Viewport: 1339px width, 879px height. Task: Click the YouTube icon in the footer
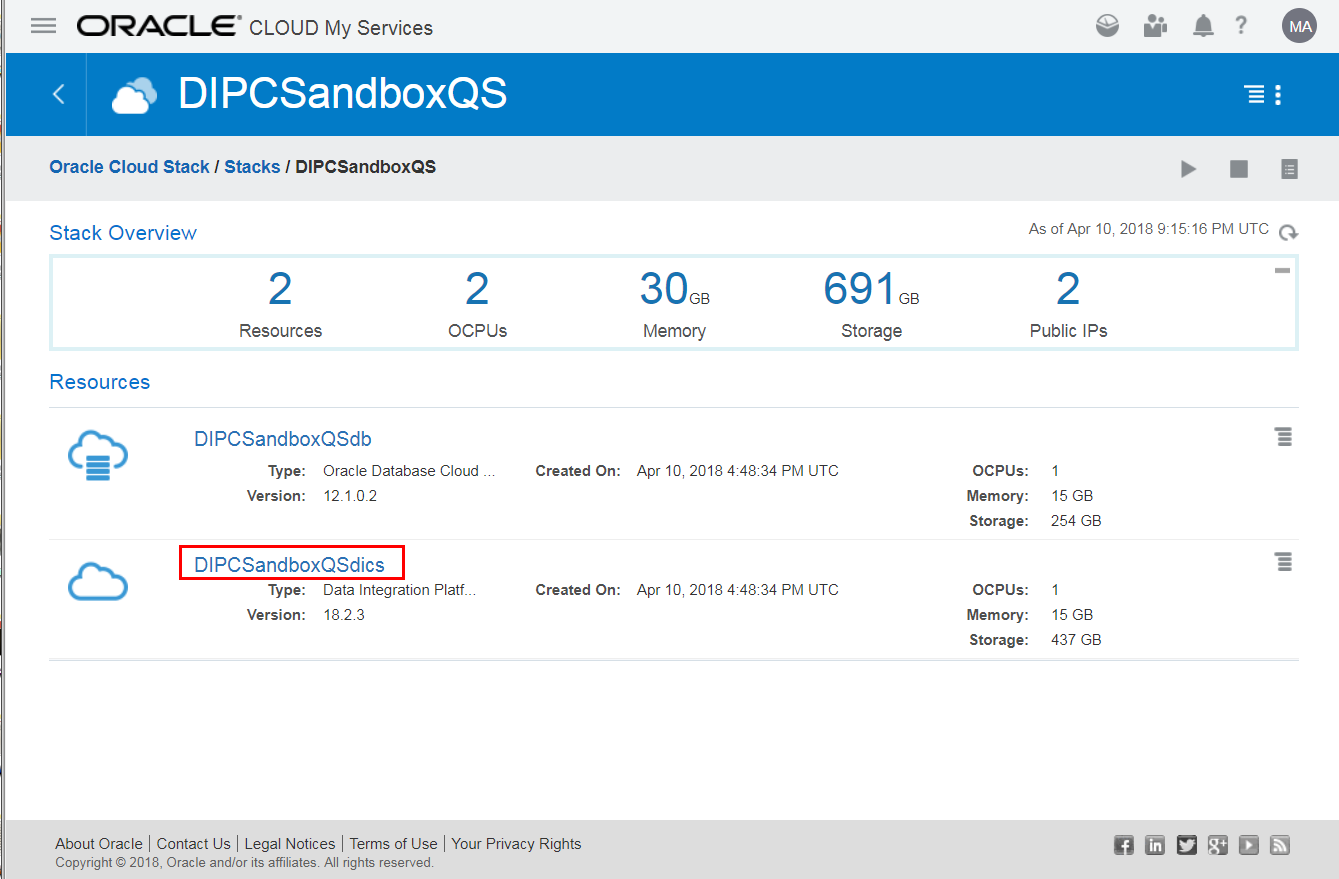click(x=1249, y=845)
